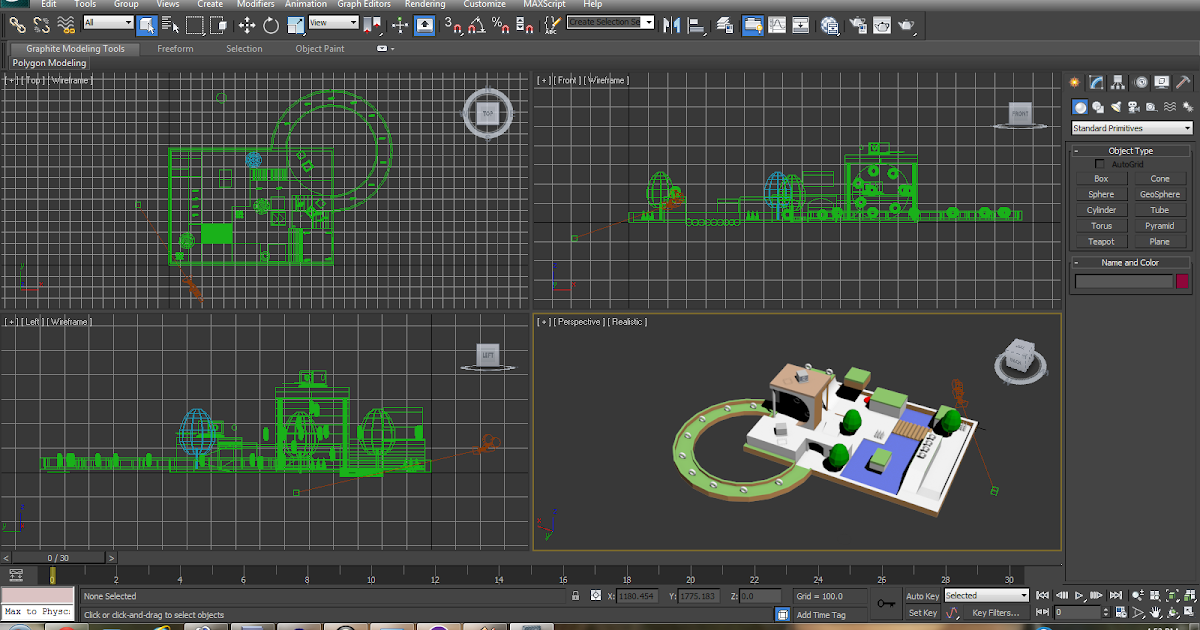This screenshot has width=1200, height=630.
Task: Select the Lights creation category
Action: coord(1115,106)
